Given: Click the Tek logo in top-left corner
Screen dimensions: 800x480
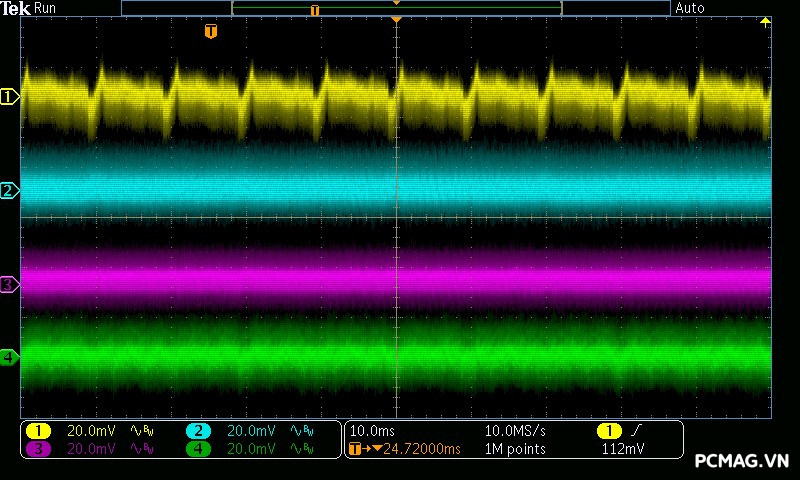Looking at the screenshot, I should click(x=16, y=8).
